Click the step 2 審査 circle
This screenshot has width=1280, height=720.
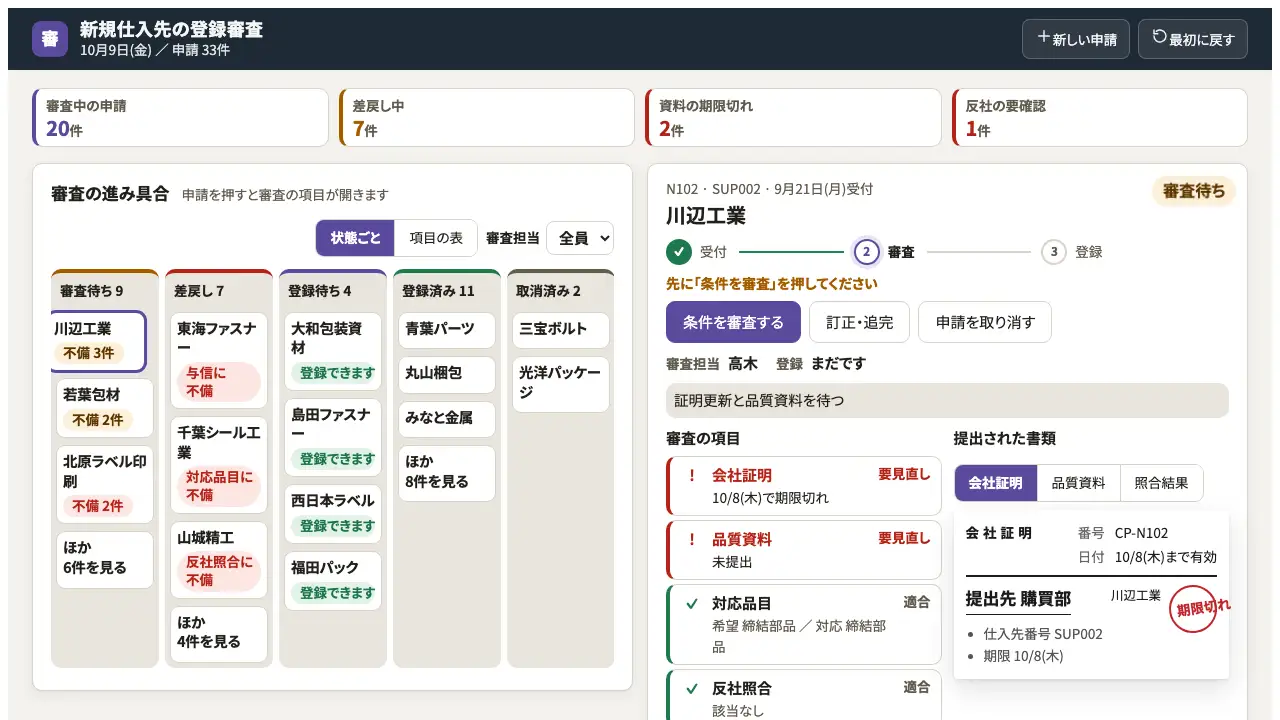(867, 252)
